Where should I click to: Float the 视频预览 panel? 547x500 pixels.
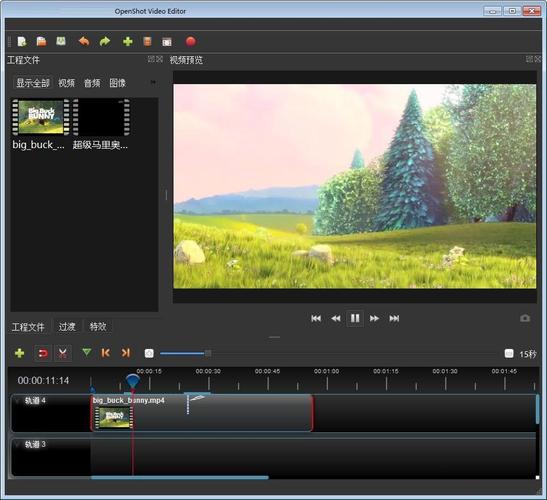tap(529, 59)
